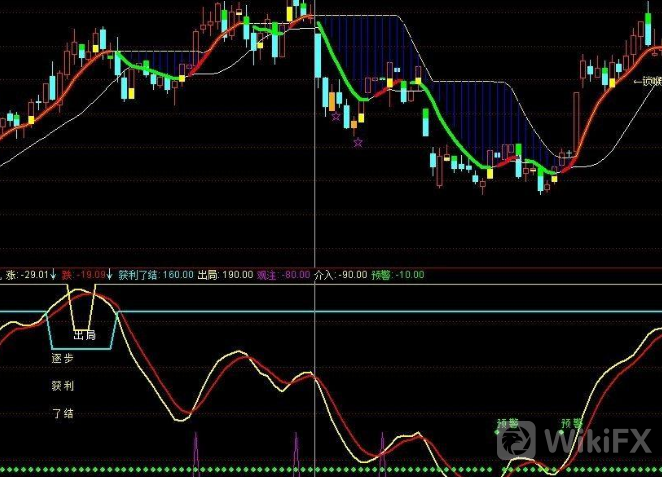
Task: Click the first purple spike in lower panel
Action: (x=196, y=448)
